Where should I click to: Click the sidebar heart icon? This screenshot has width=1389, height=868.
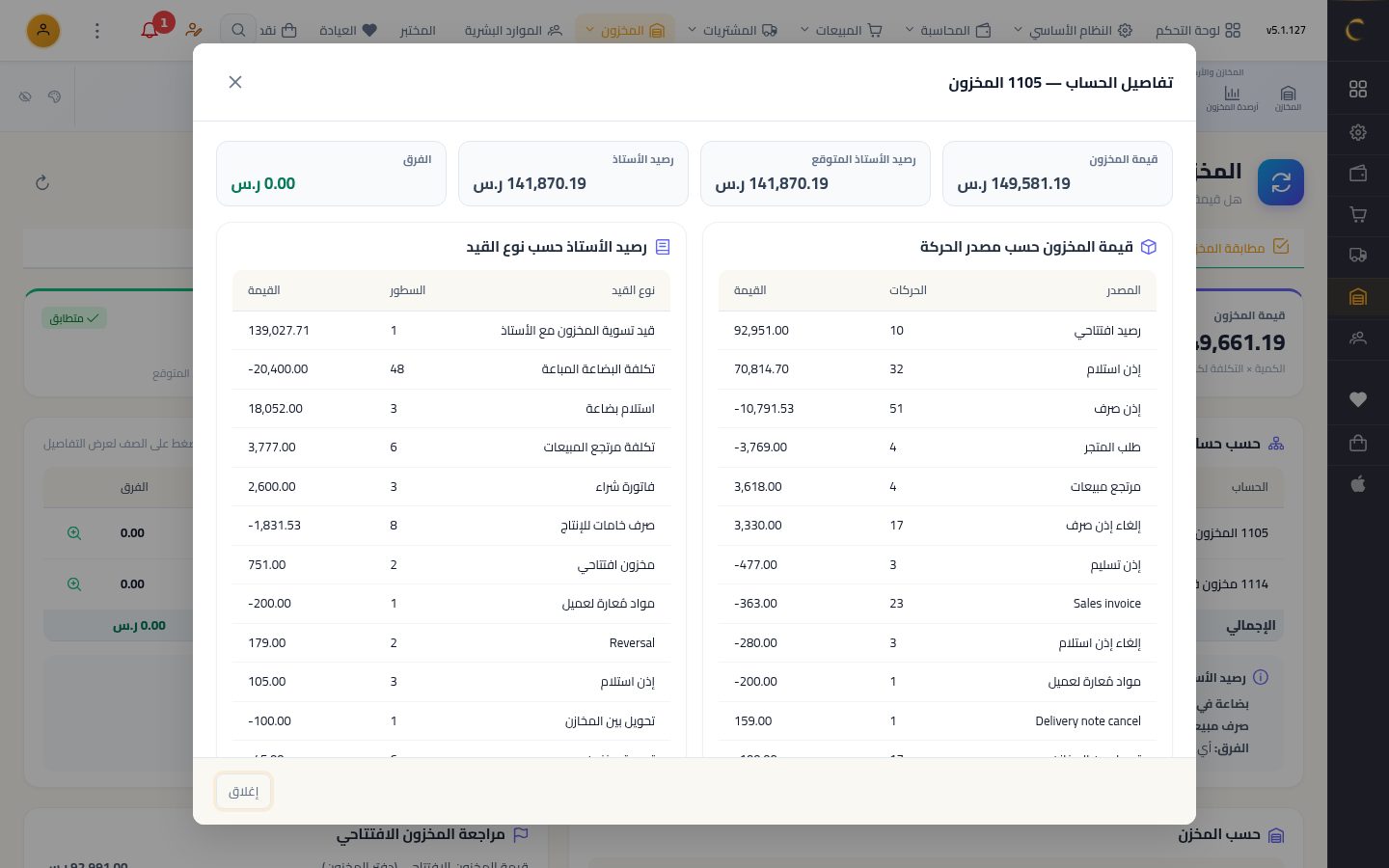tap(1358, 399)
